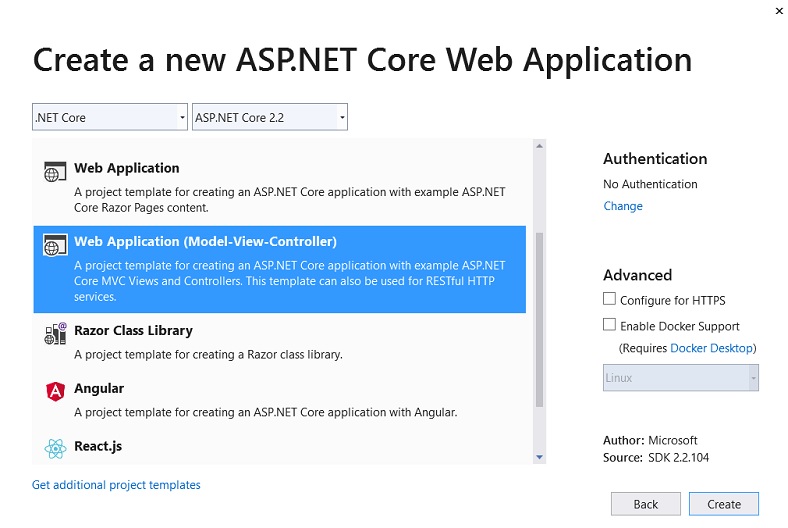
Task: Click the Angular template description text
Action: (265, 412)
